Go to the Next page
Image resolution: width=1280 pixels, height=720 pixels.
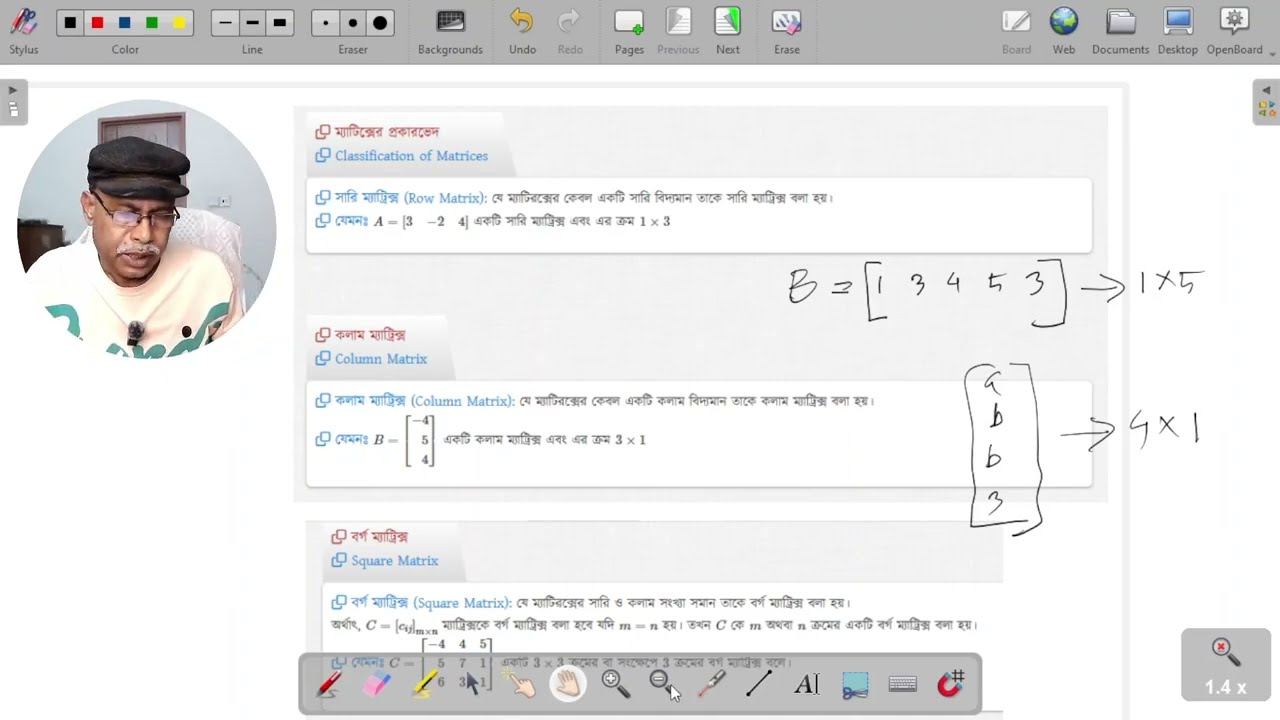point(728,31)
